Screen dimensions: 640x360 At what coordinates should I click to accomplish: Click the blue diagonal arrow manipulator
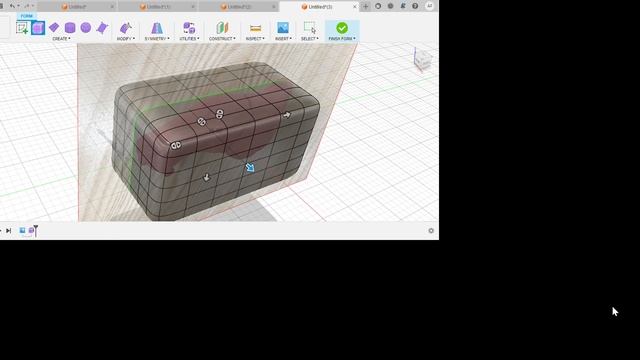(x=250, y=167)
